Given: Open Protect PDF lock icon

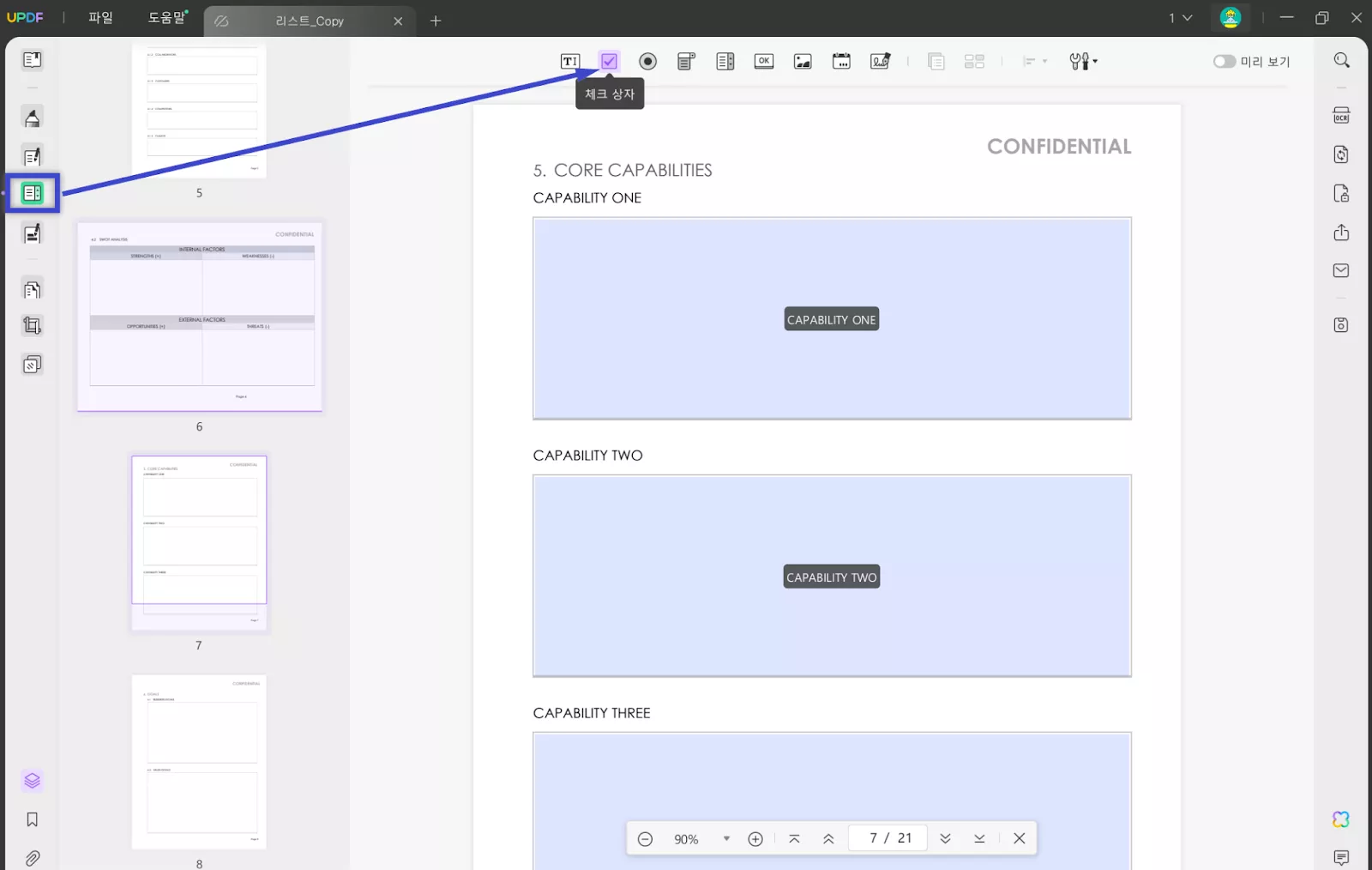Looking at the screenshot, I should 1341,193.
